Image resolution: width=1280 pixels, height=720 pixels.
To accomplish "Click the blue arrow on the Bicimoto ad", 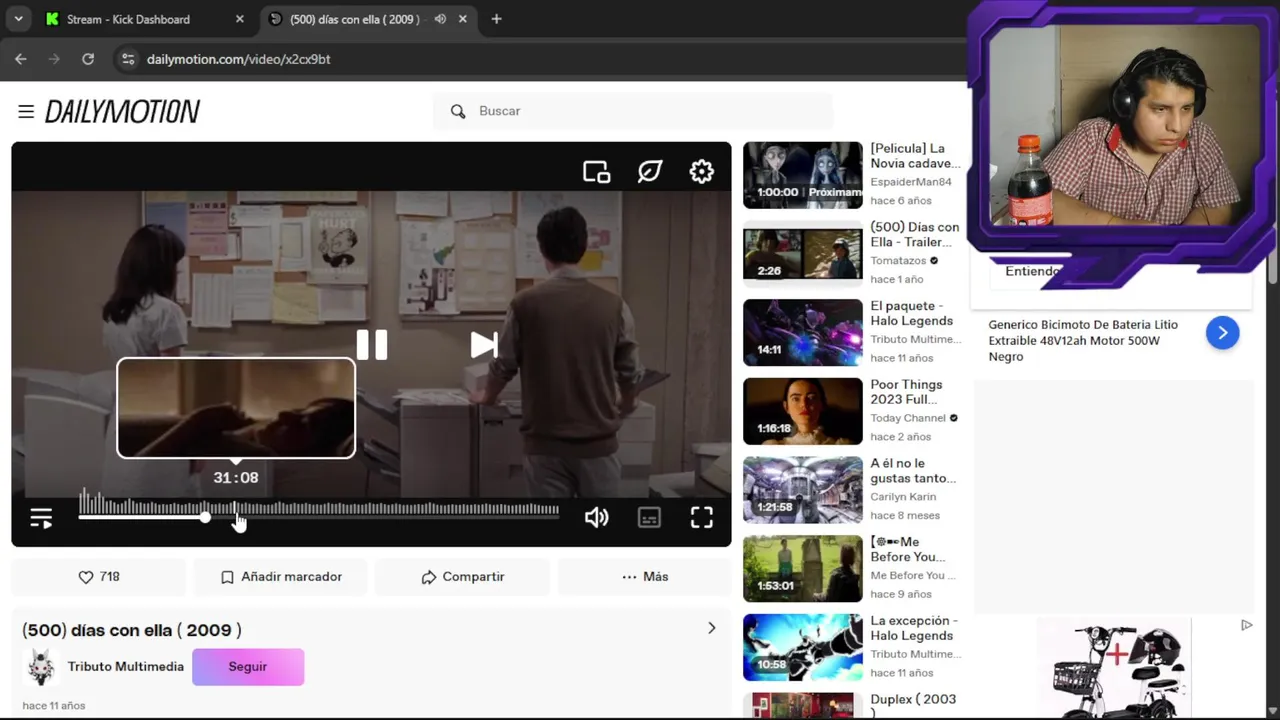I will point(1222,333).
